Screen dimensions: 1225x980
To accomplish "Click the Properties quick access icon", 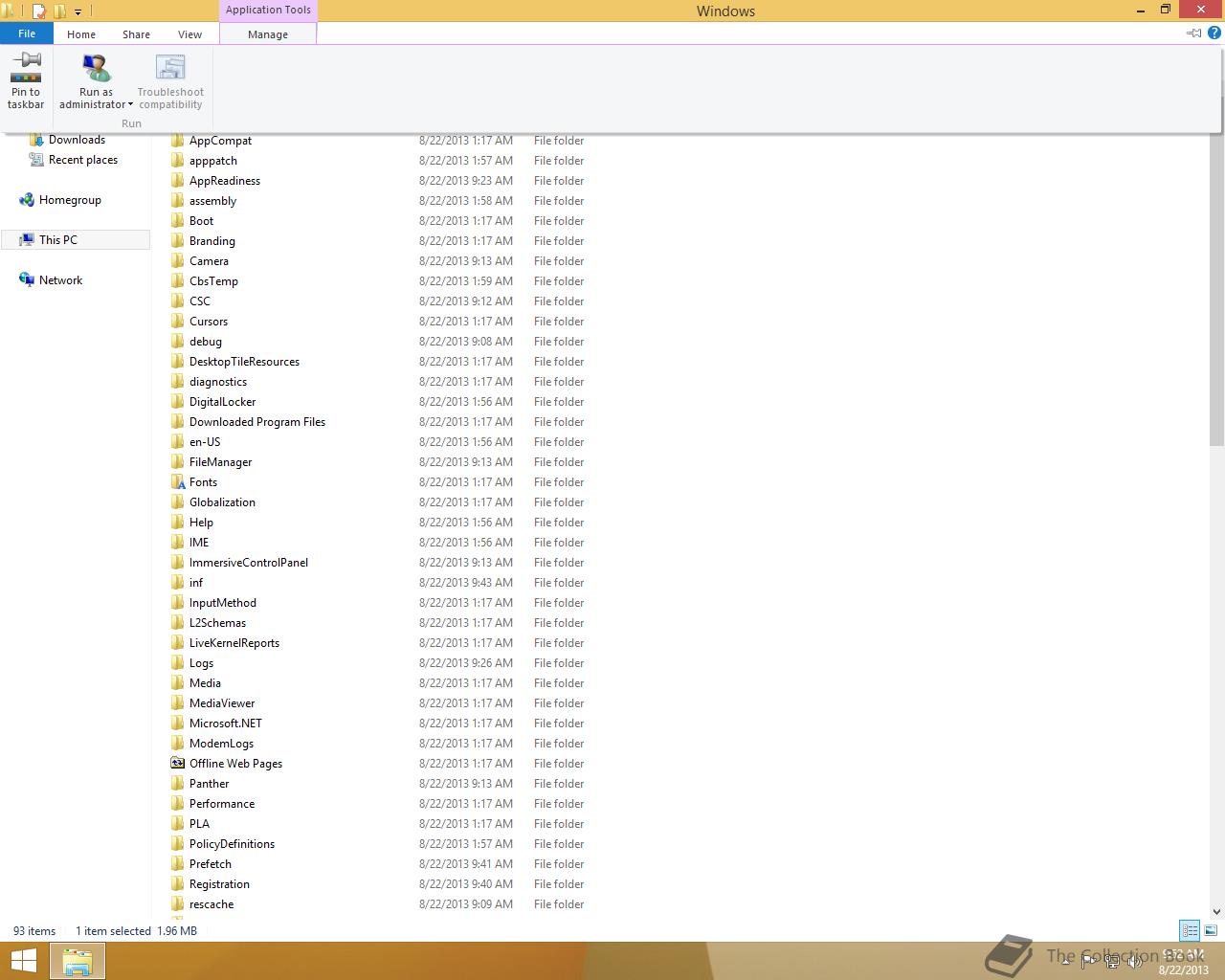I will [39, 11].
